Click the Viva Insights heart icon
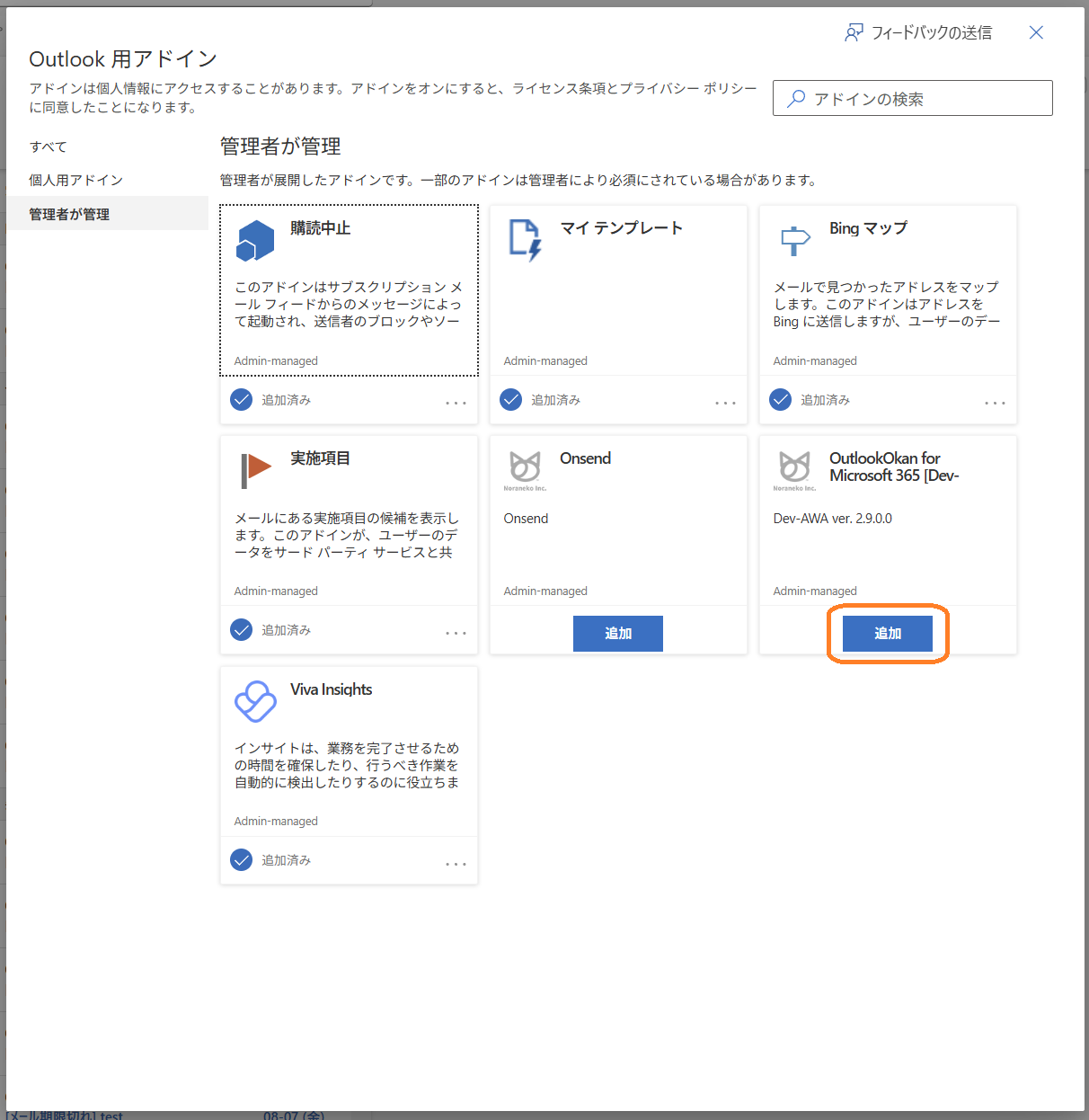This screenshot has width=1089, height=1120. click(255, 701)
